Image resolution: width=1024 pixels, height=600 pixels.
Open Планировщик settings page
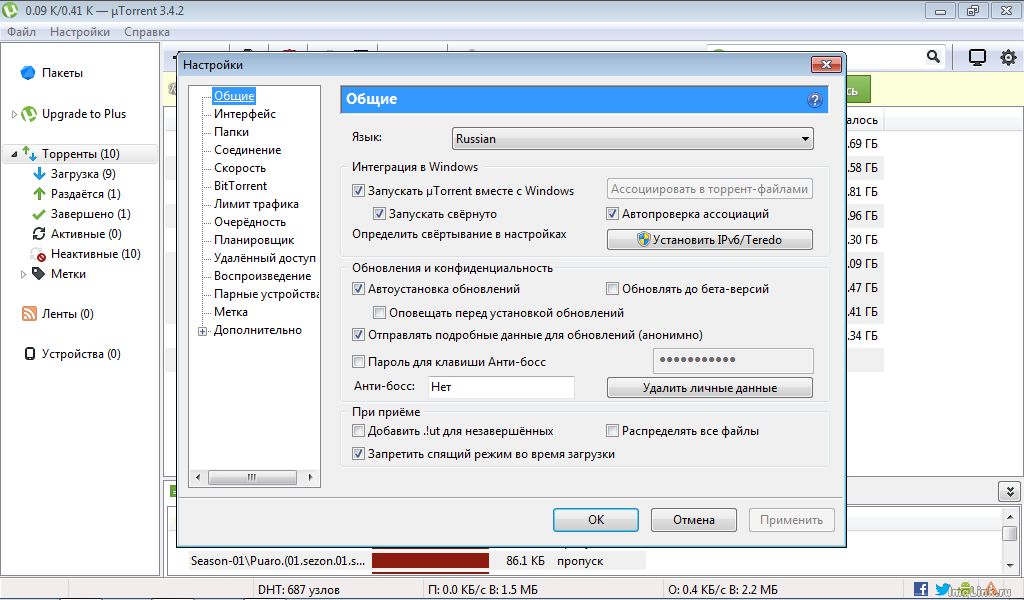coord(254,240)
